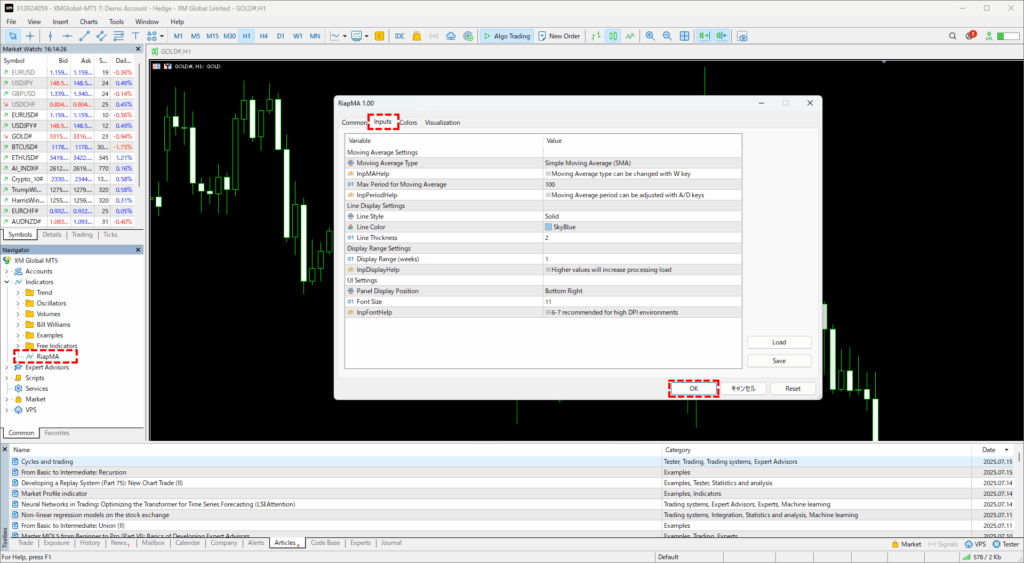
Task: Click the Save button
Action: click(x=779, y=361)
